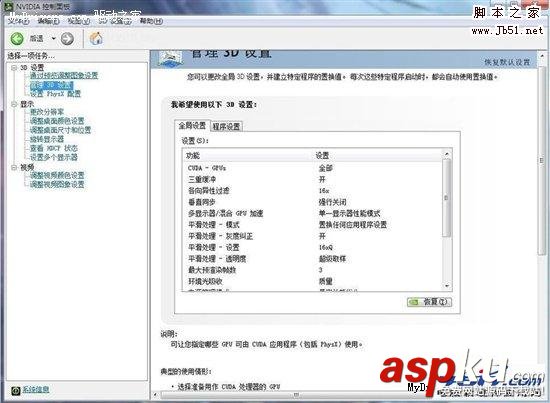Viewport: 550px width, 403px height.
Task: Click the System Information icon at bottom left
Action: tap(15, 390)
